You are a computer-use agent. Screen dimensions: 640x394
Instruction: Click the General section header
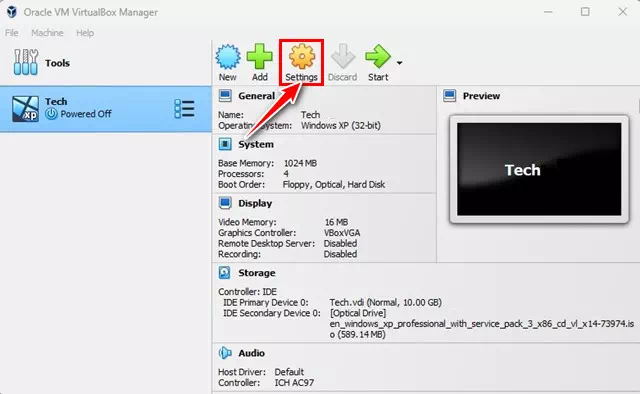pos(256,96)
